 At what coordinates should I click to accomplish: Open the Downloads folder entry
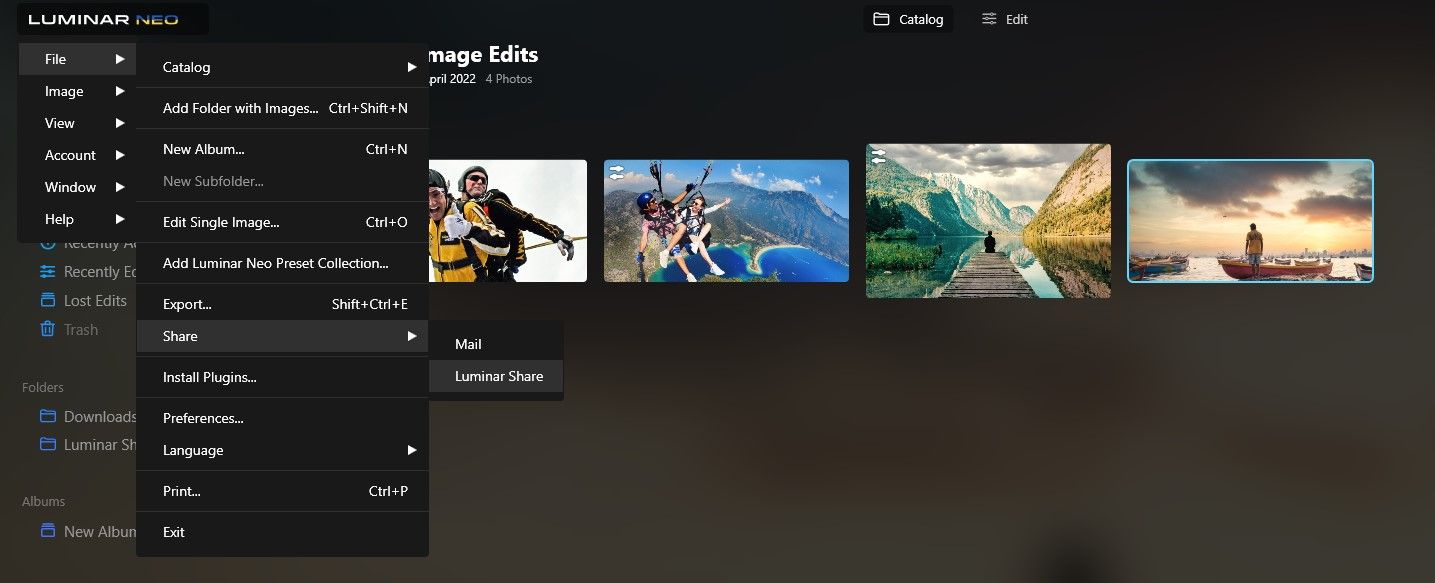(100, 417)
